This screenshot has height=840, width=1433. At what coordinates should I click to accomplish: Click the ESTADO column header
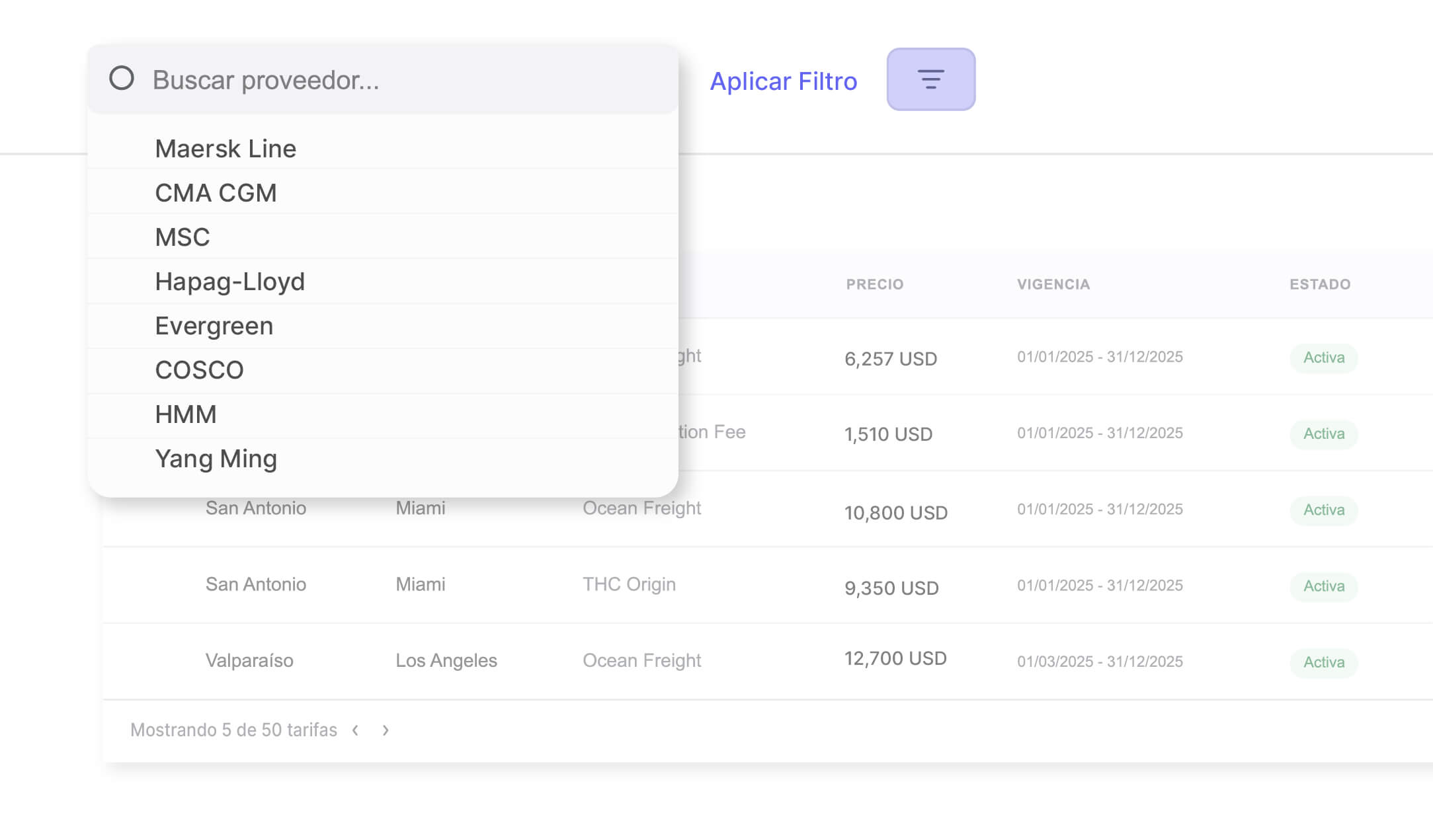1319,284
